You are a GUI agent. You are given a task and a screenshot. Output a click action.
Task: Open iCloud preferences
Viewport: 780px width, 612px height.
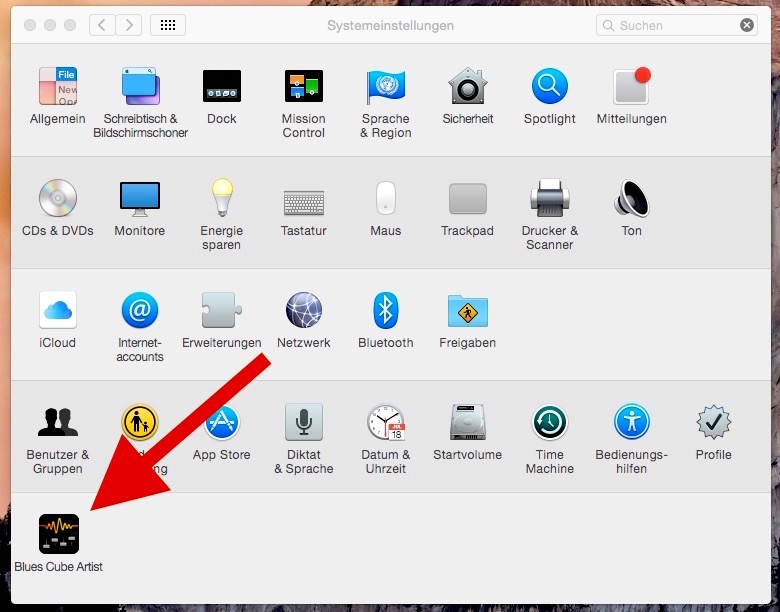tap(58, 310)
